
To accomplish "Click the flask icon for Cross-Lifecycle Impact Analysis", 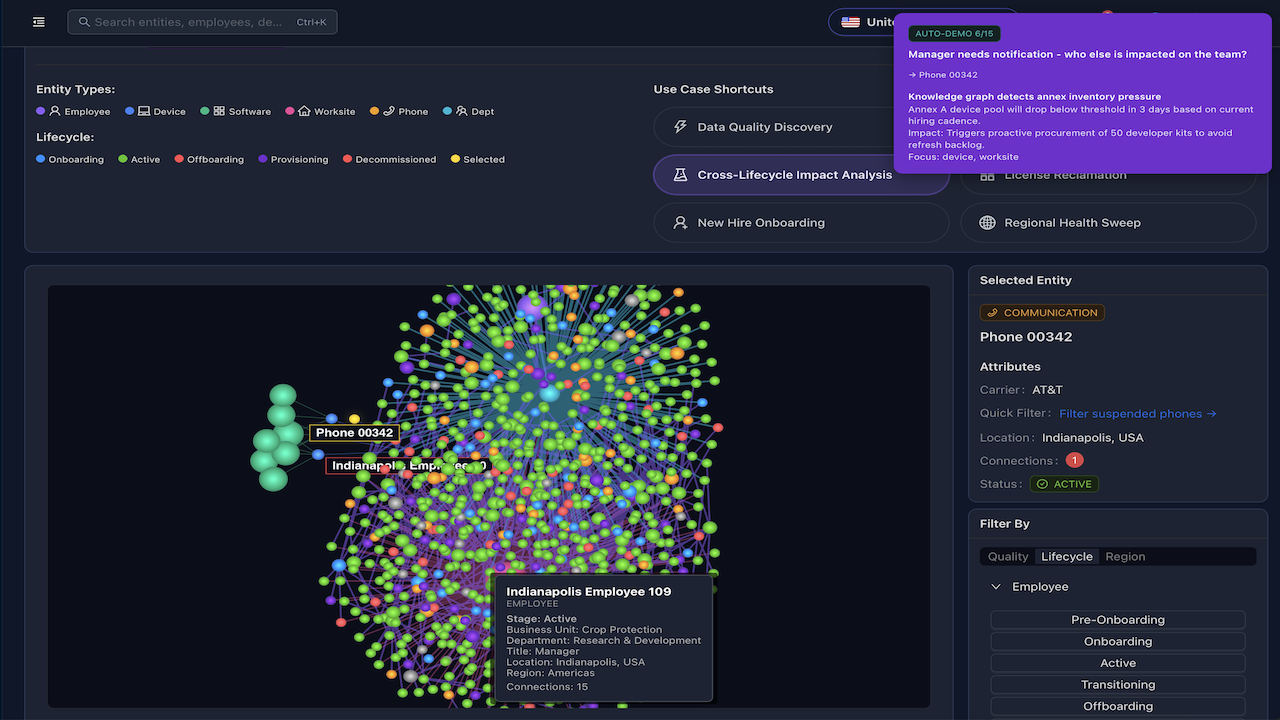I will (681, 175).
